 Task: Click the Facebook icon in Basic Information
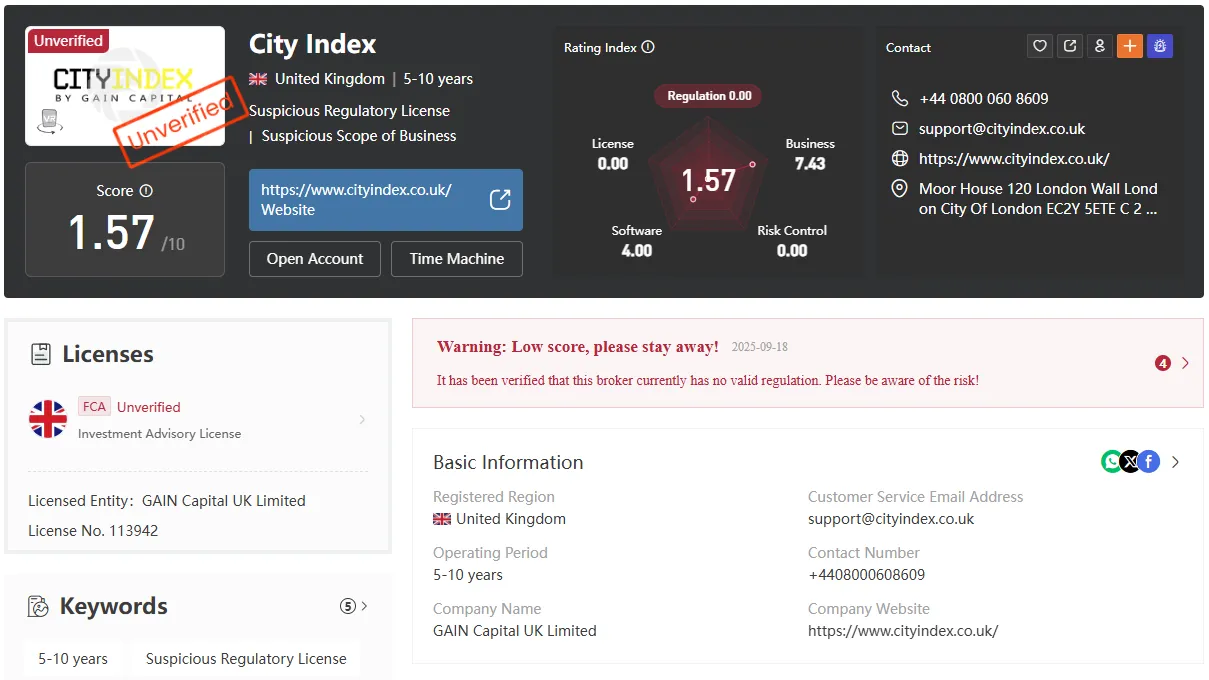point(1148,462)
